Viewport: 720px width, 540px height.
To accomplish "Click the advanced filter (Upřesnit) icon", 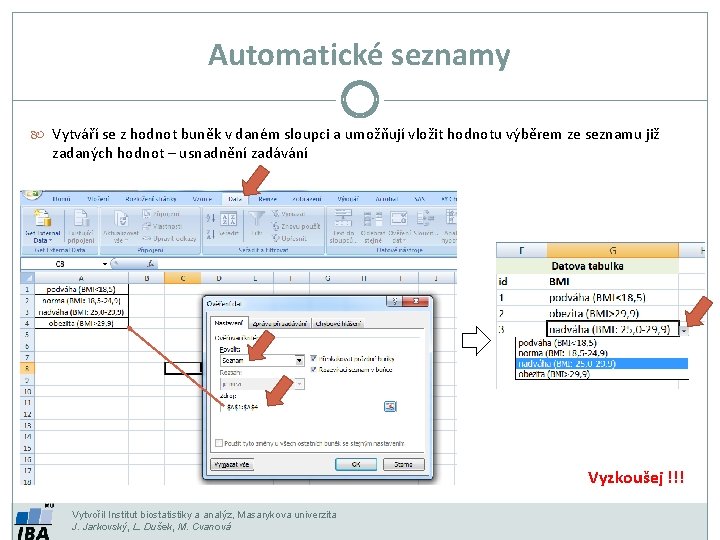I will click(x=276, y=238).
